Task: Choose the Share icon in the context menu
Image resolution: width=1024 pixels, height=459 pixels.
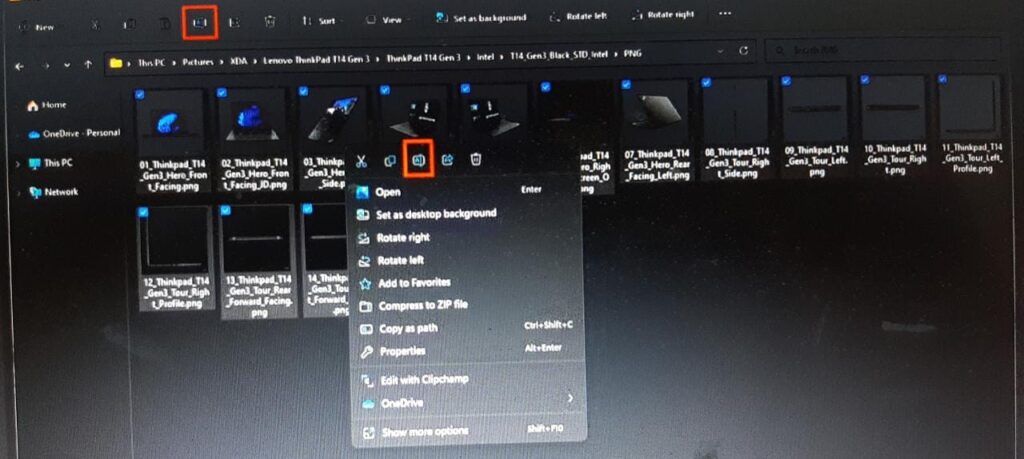Action: tap(448, 159)
